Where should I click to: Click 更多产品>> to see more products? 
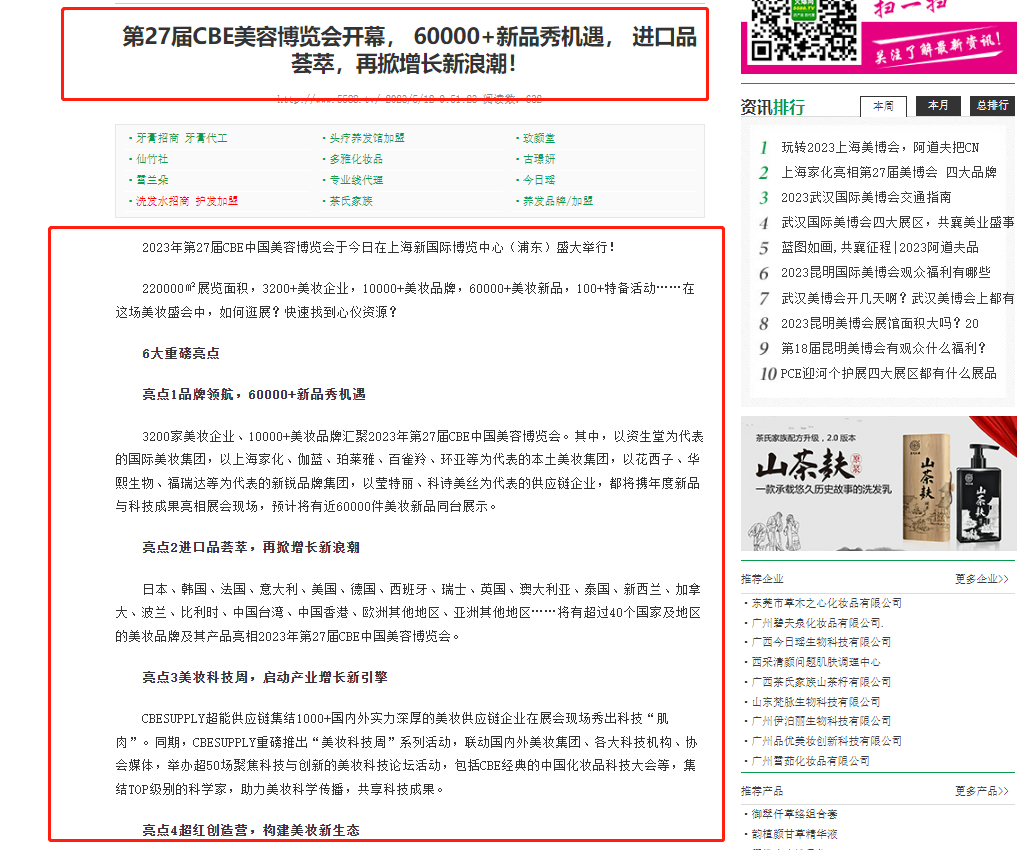[x=980, y=790]
